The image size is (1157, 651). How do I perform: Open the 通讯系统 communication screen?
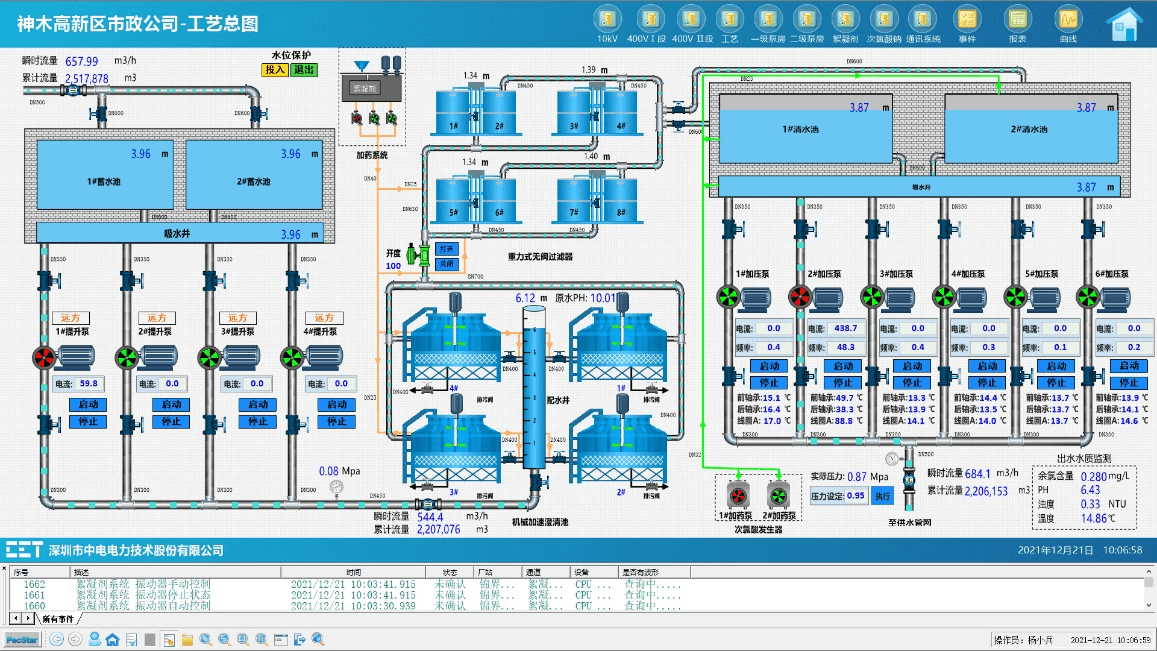(x=922, y=21)
